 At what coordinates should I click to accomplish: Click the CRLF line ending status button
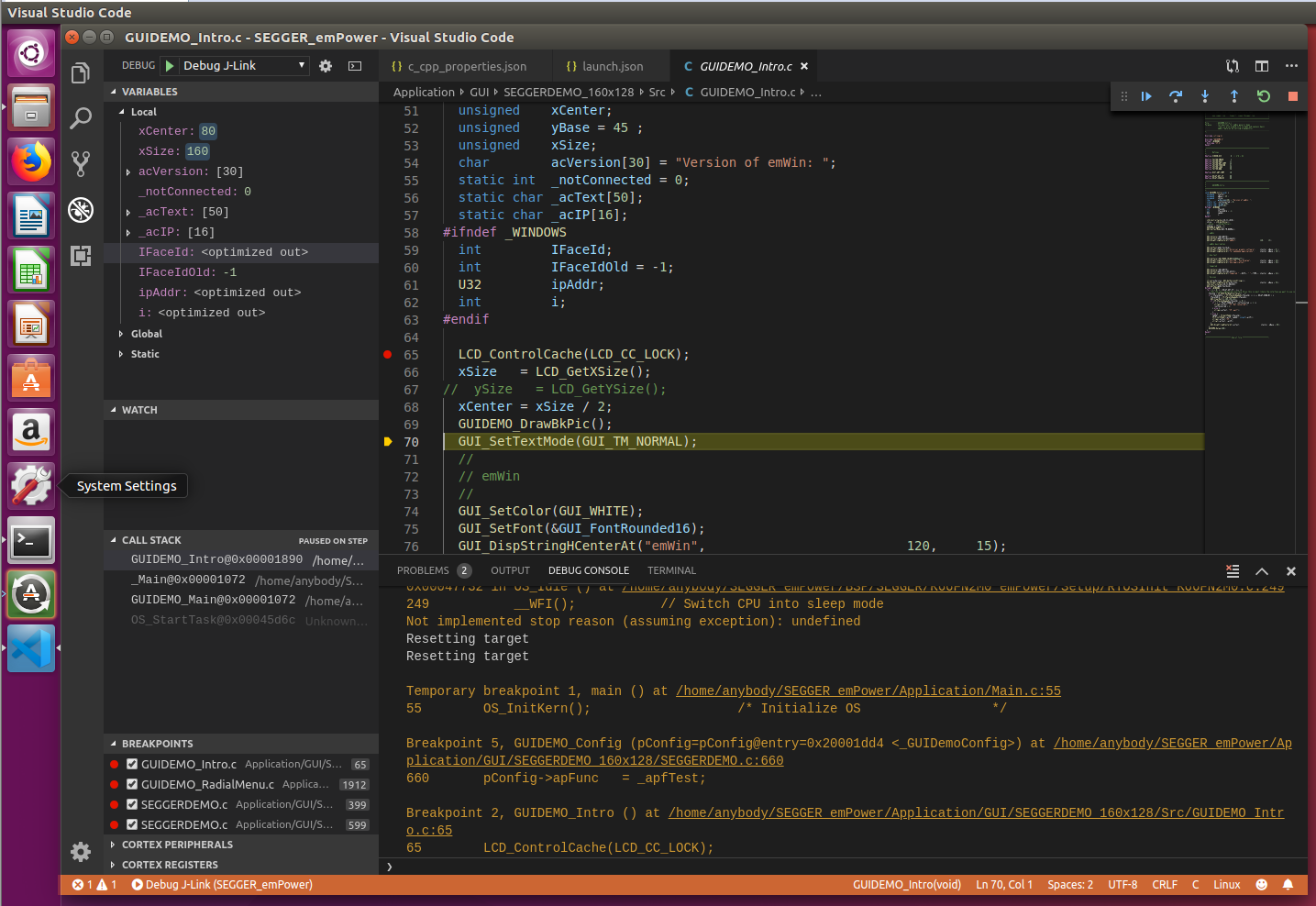(1165, 885)
